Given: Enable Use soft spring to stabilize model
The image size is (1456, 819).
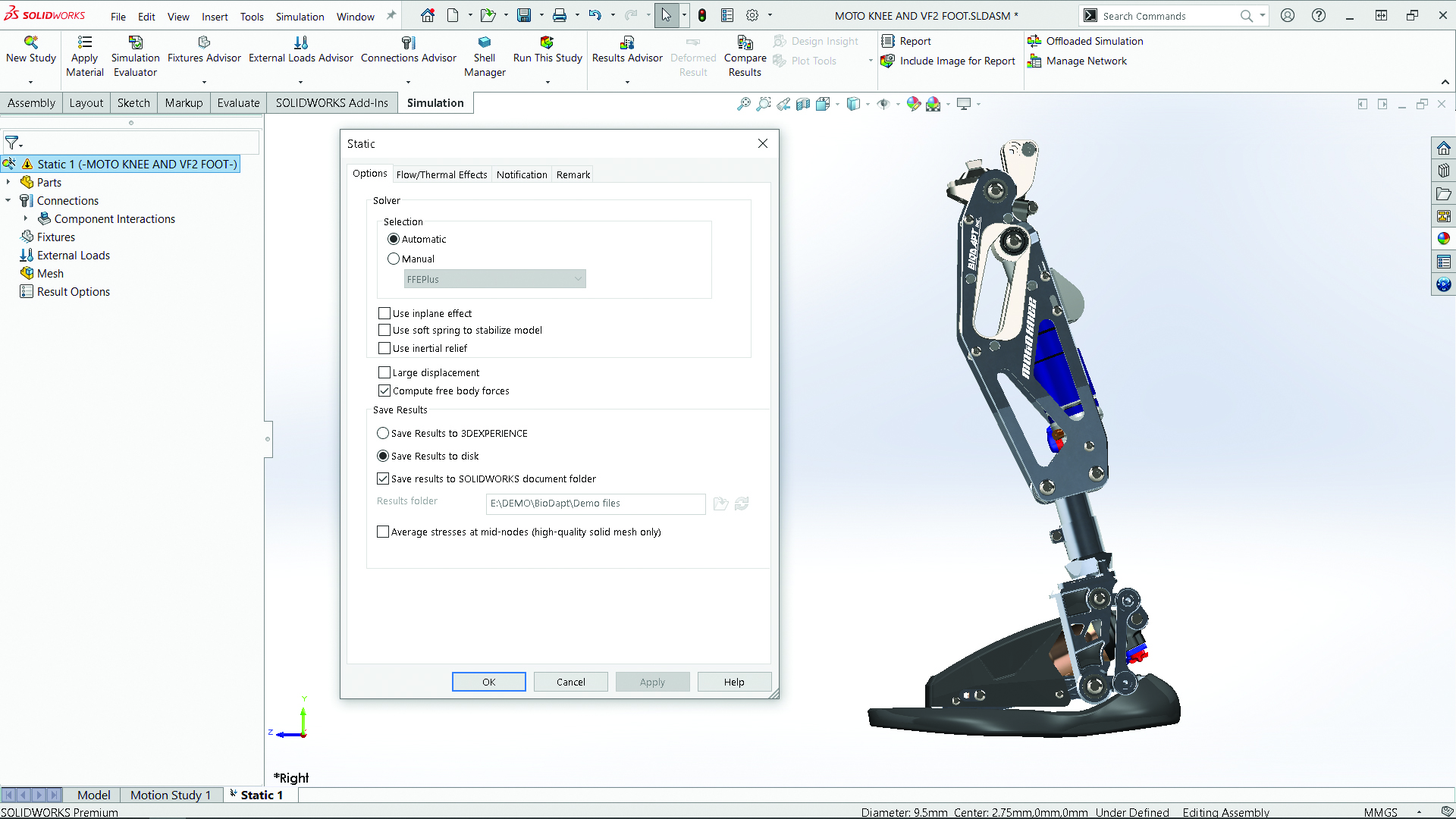Looking at the screenshot, I should pyautogui.click(x=384, y=330).
